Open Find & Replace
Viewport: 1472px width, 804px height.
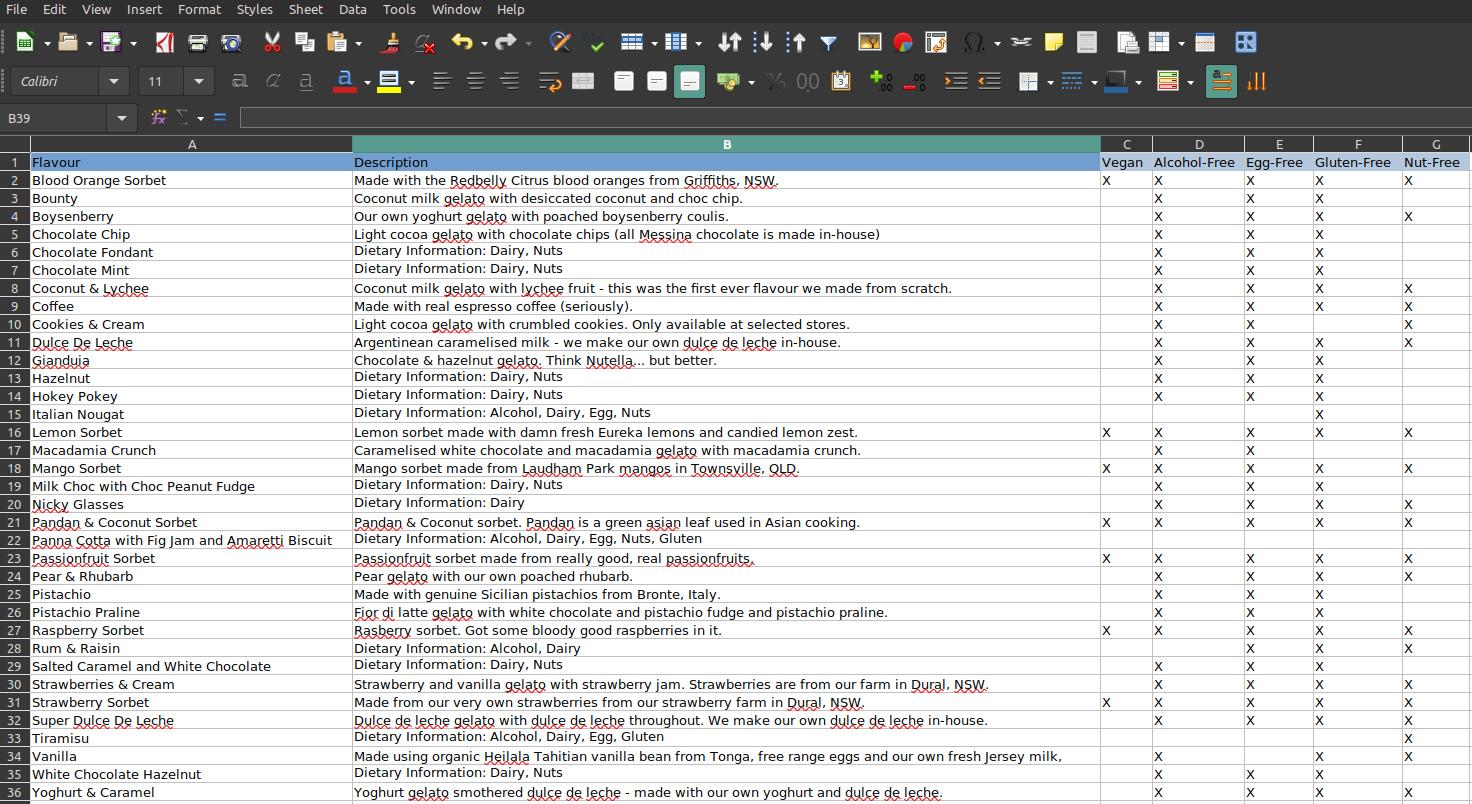pos(560,42)
